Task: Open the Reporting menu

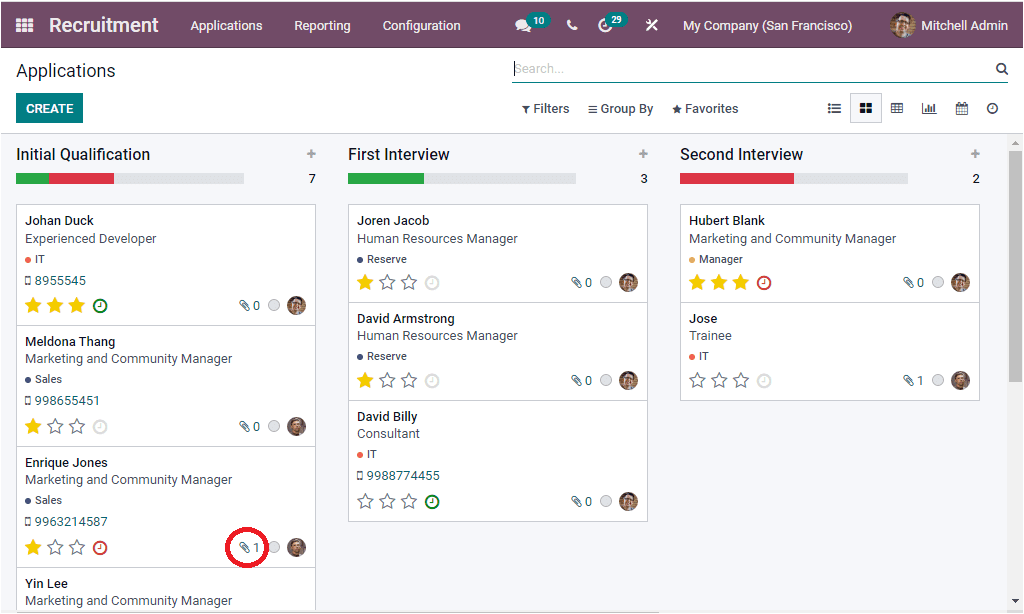Action: [x=322, y=26]
